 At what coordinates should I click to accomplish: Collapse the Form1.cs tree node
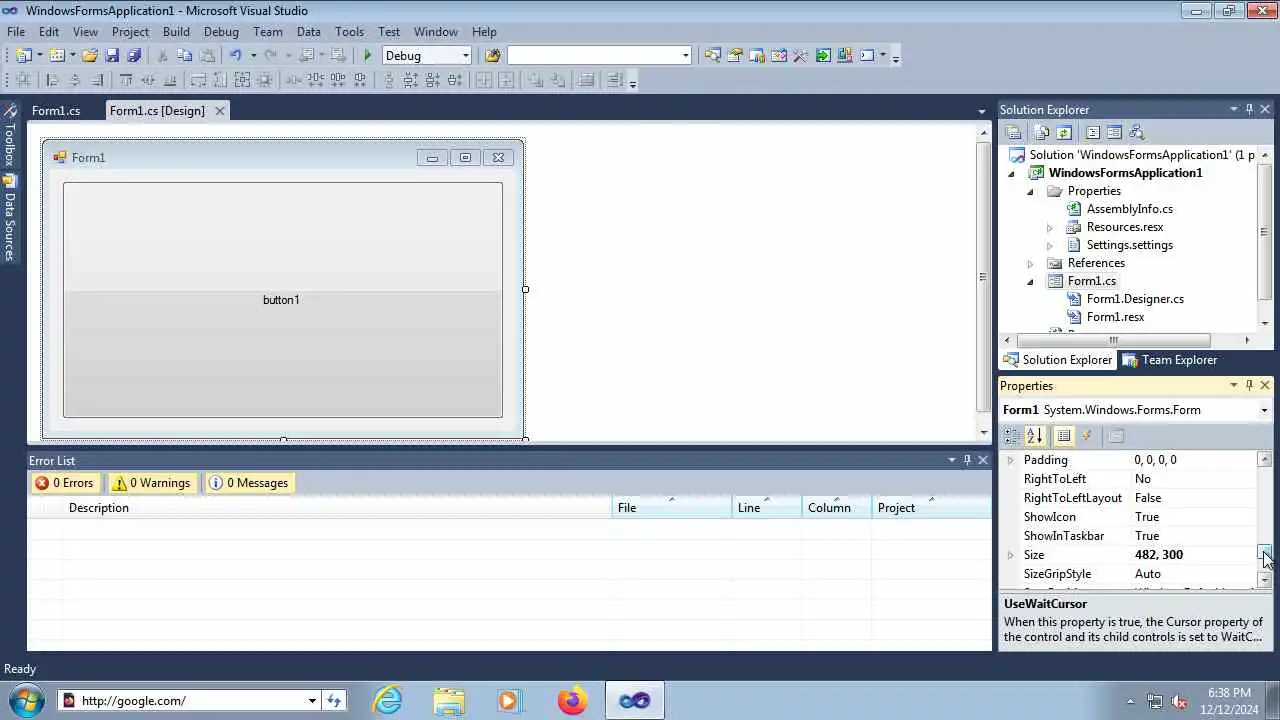tap(1030, 281)
